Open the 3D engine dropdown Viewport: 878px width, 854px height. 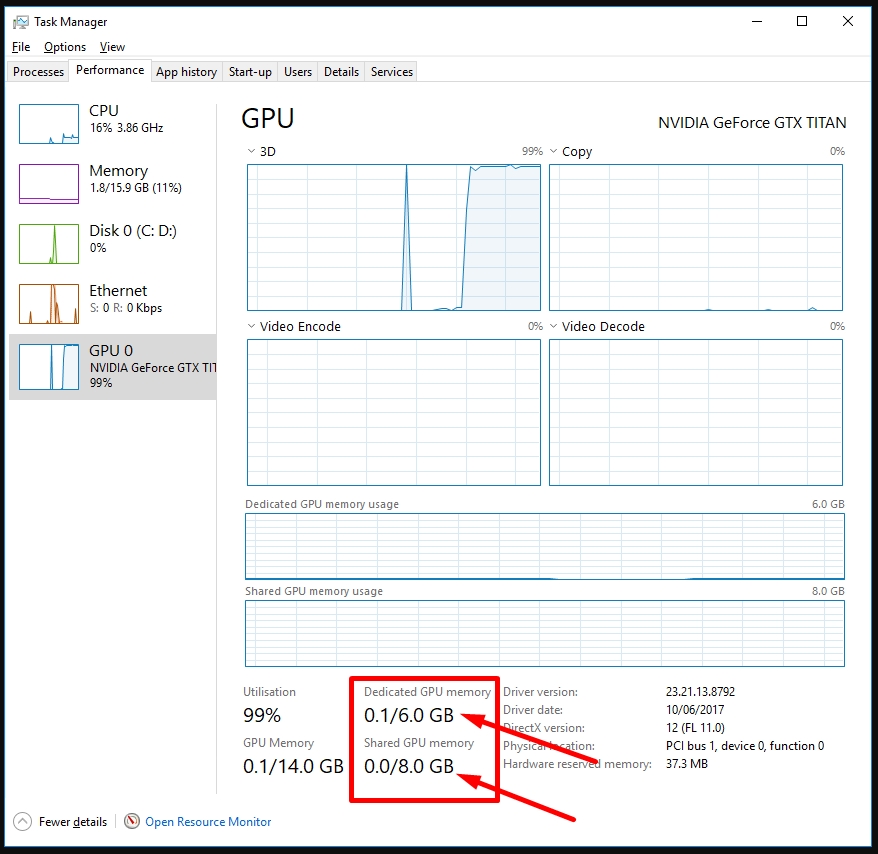tap(250, 151)
